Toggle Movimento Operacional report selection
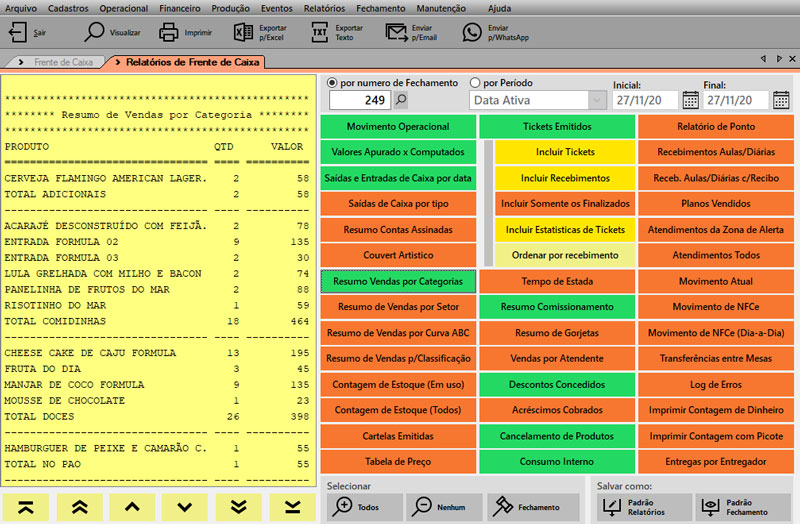800x524 pixels. pos(398,127)
